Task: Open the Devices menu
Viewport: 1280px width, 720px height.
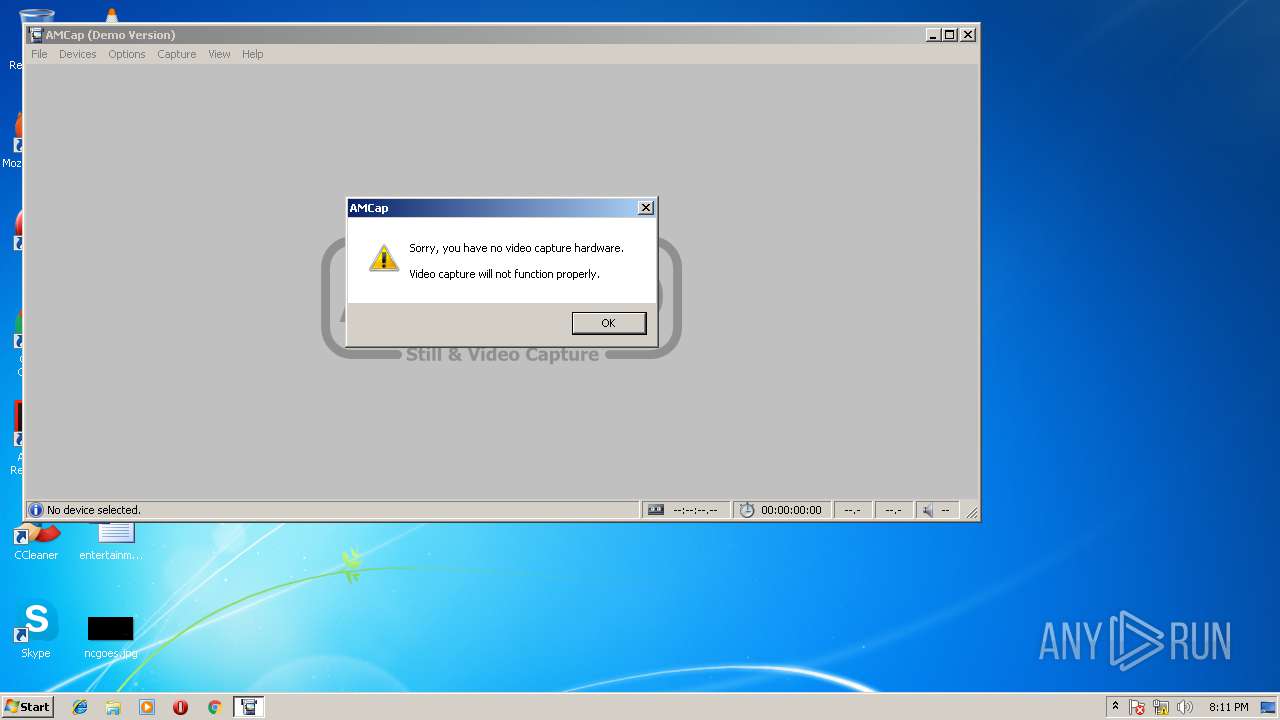Action: click(77, 54)
